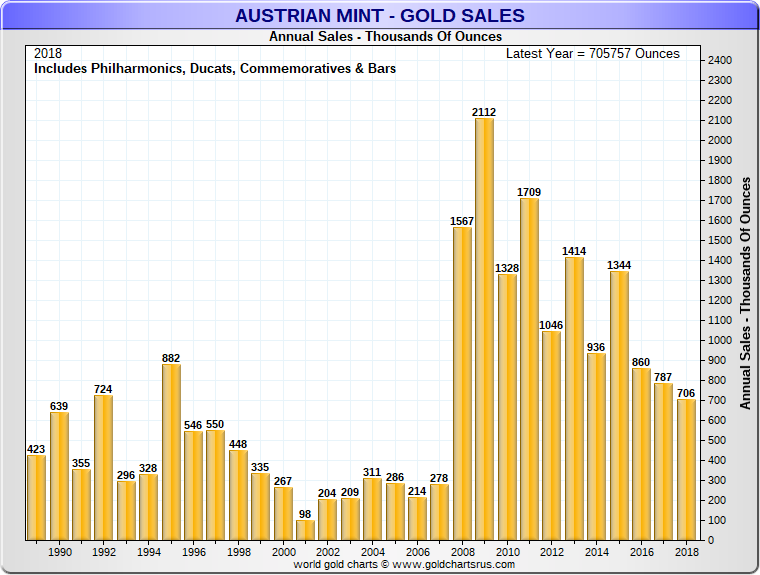Click the x-axis year label 2014
This screenshot has height=575, width=760.
(597, 552)
